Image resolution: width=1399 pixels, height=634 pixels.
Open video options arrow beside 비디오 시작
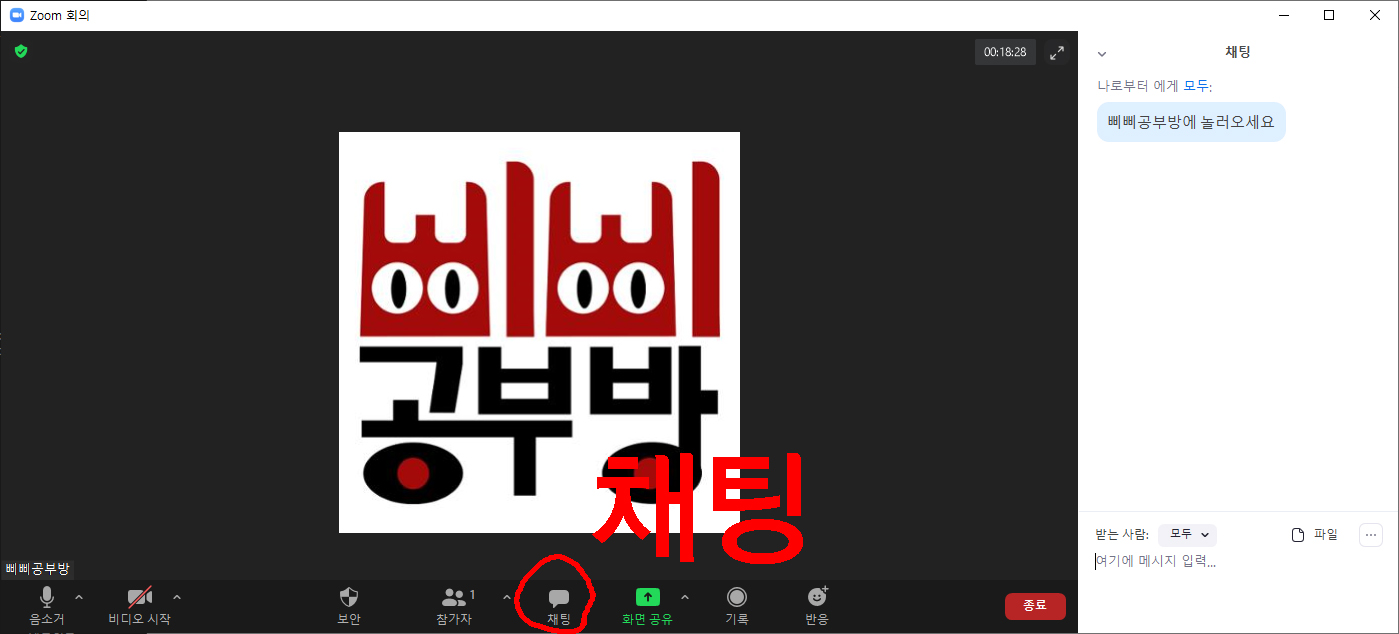(x=177, y=597)
